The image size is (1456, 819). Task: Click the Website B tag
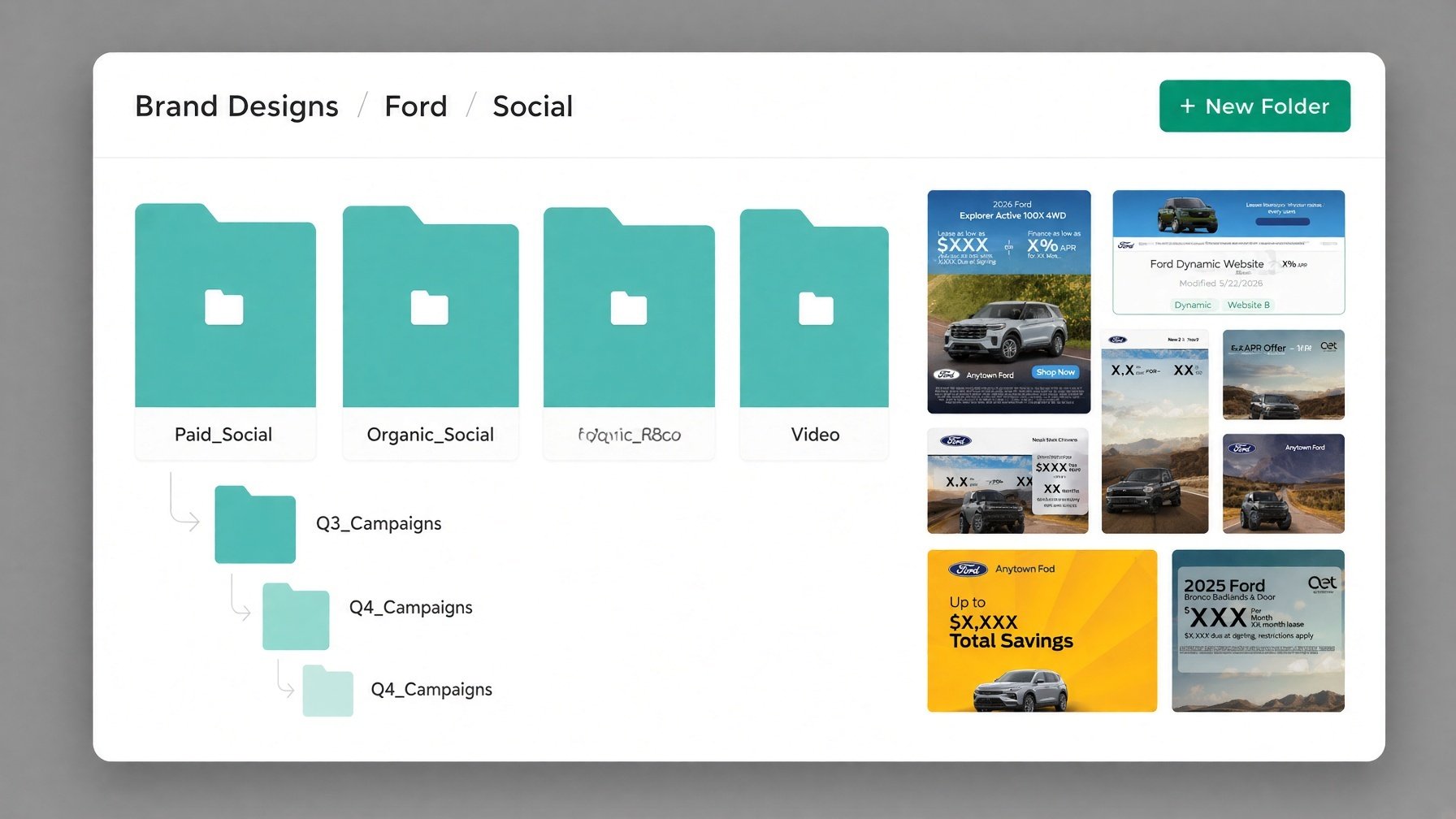pyautogui.click(x=1248, y=305)
